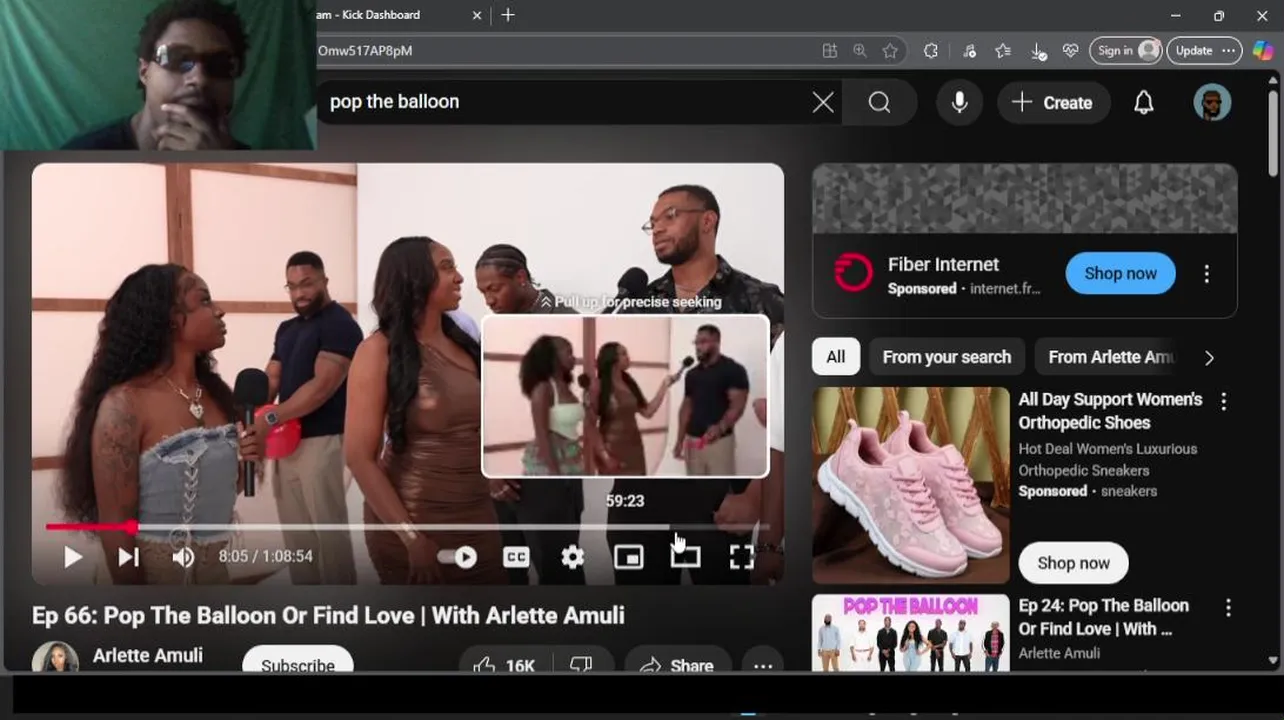Viewport: 1284px width, 720px height.
Task: Open options for orthopedic shoes ad
Action: (1223, 401)
